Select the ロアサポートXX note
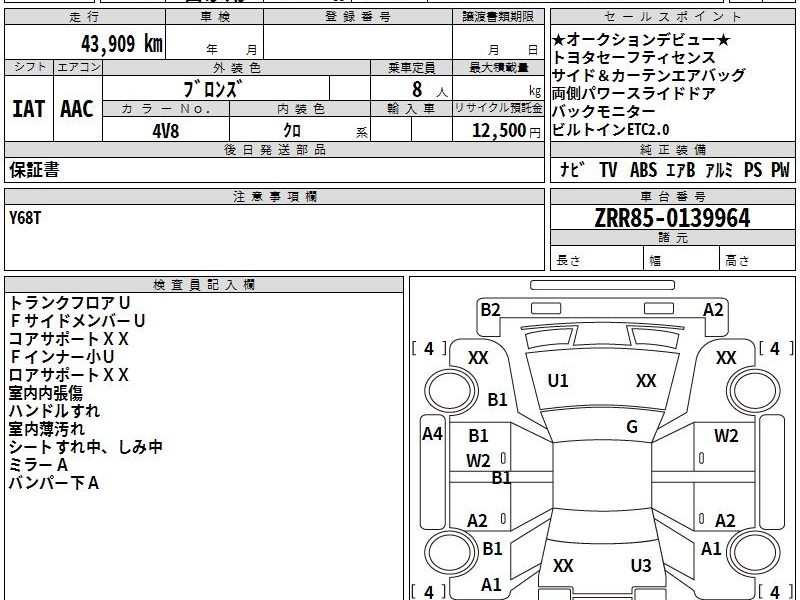Screen dimensions: 800x600 pyautogui.click(x=68, y=375)
